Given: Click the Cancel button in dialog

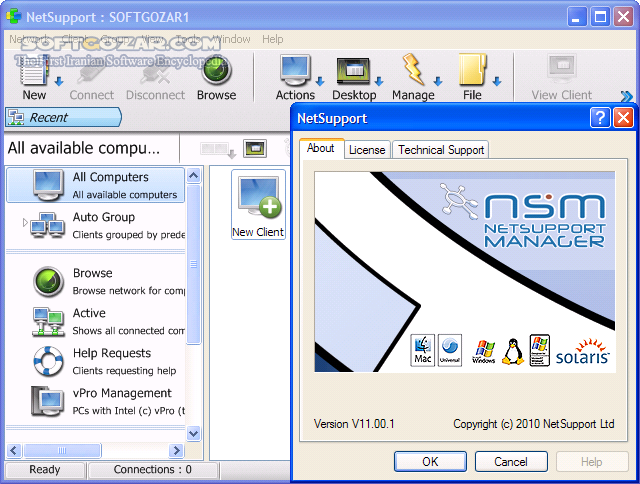Looking at the screenshot, I should (x=511, y=462).
